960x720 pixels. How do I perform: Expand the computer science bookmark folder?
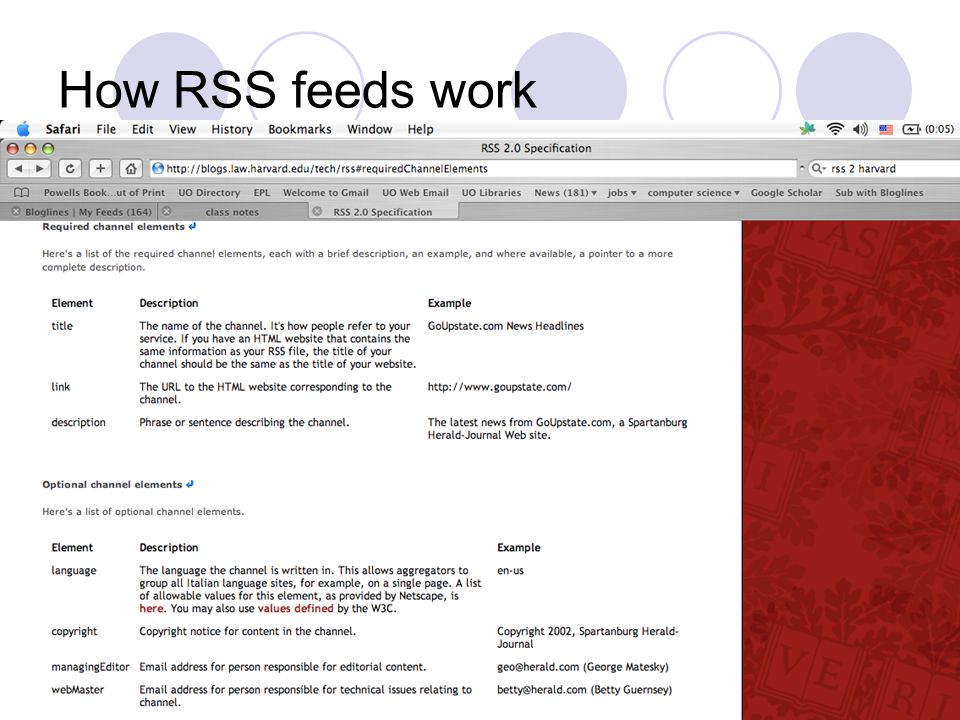point(694,193)
